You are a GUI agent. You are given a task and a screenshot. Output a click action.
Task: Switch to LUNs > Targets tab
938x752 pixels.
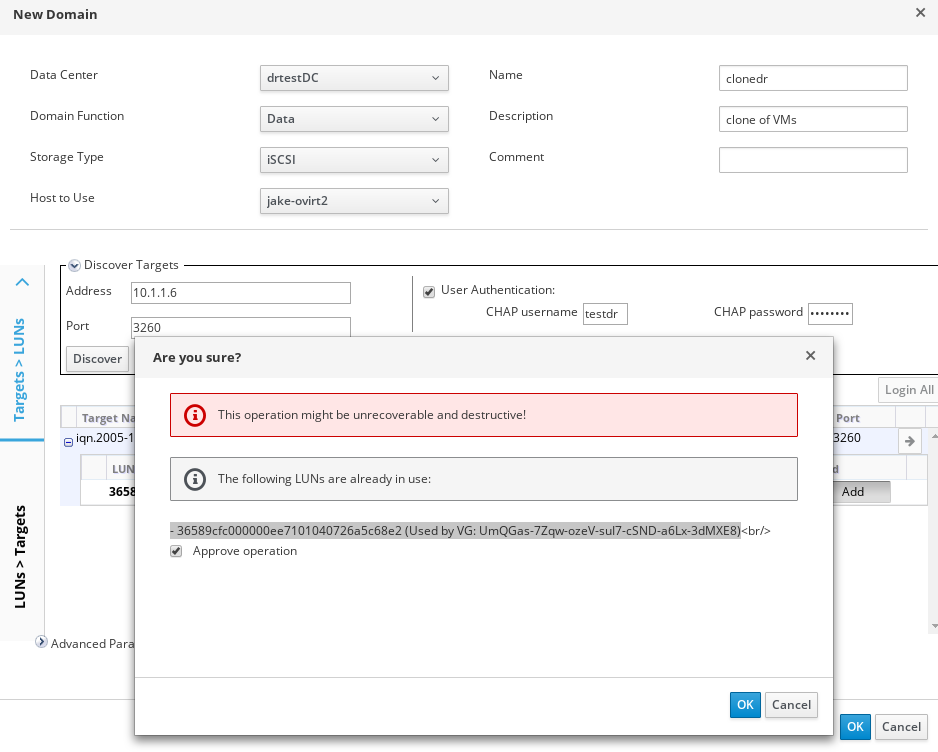(x=21, y=557)
